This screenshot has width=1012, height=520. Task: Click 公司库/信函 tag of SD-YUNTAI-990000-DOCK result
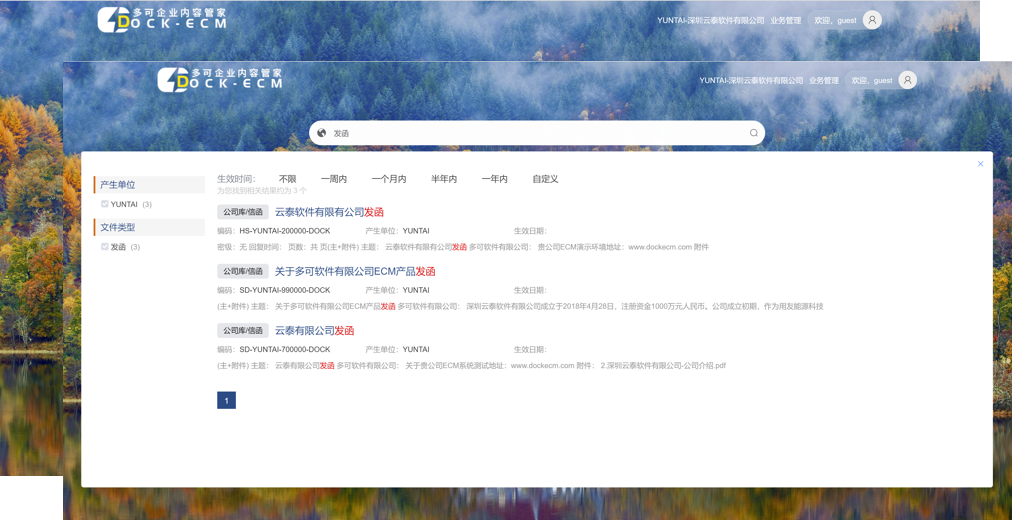pos(243,271)
